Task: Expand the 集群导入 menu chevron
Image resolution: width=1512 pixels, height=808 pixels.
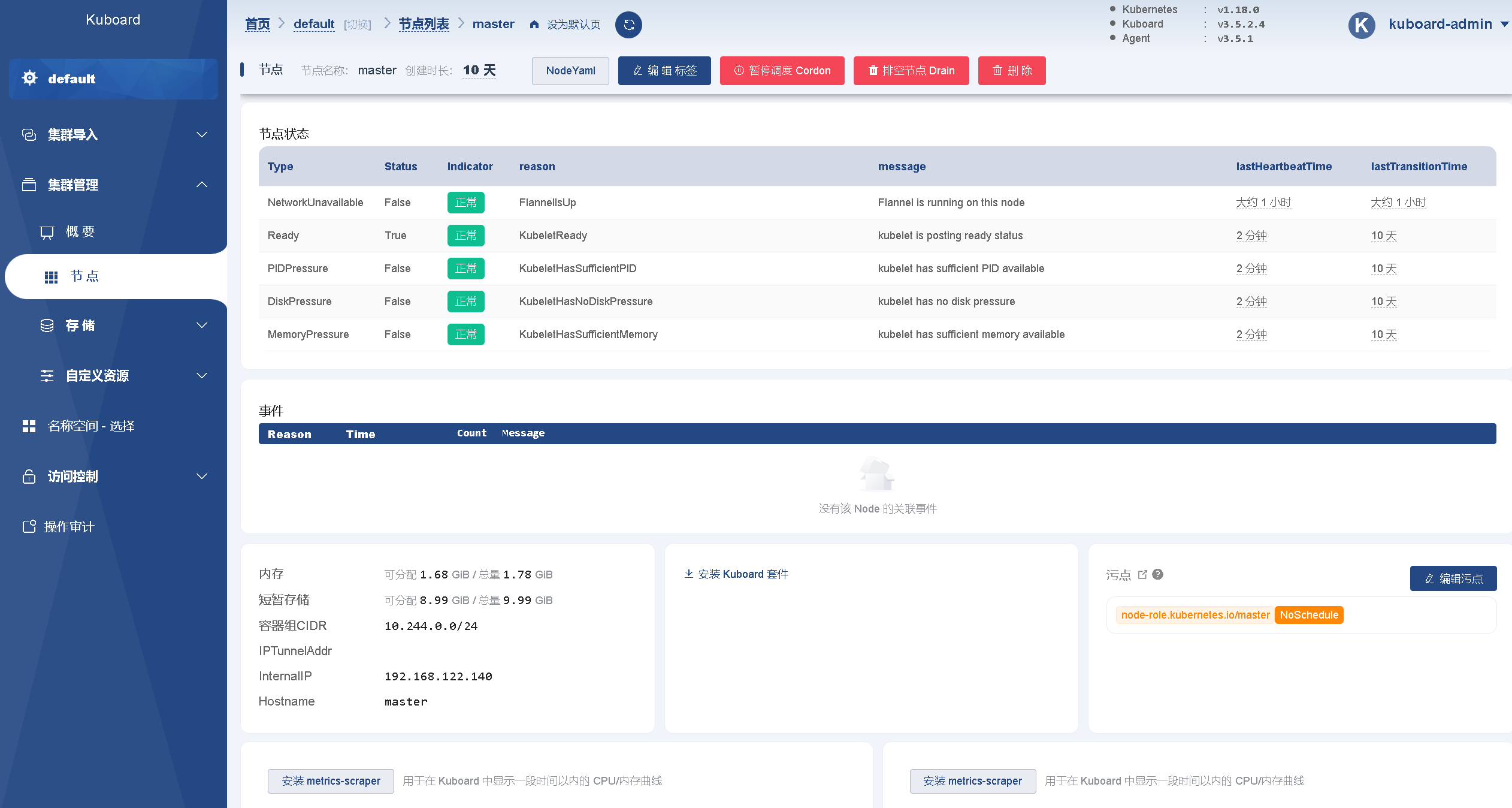Action: [202, 135]
